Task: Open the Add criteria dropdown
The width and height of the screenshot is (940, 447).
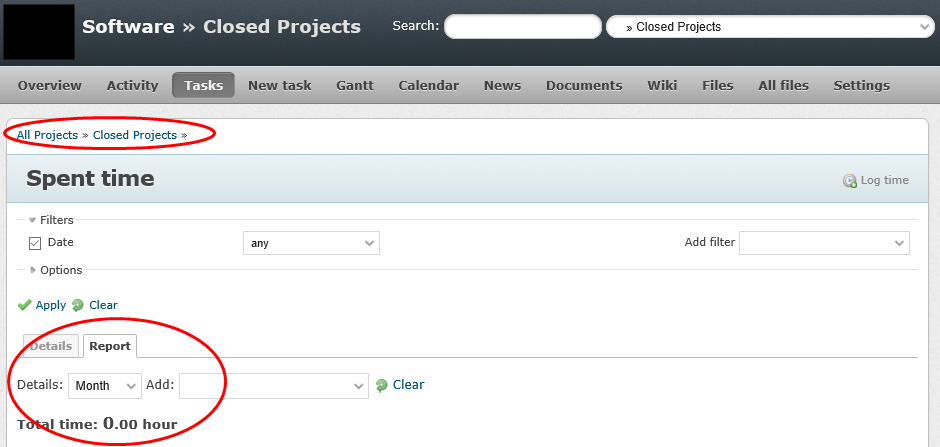Action: [274, 386]
